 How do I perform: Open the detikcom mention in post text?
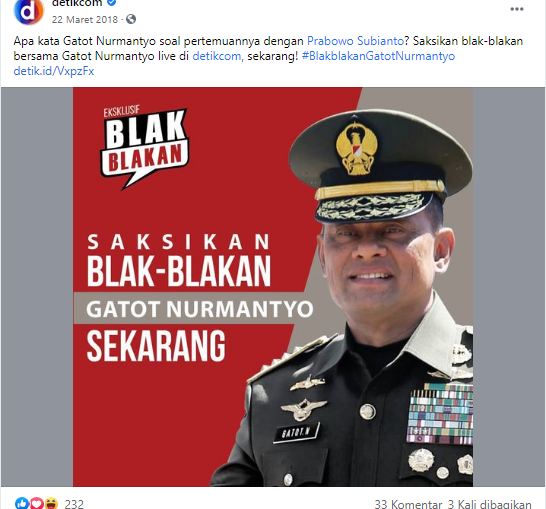click(217, 56)
